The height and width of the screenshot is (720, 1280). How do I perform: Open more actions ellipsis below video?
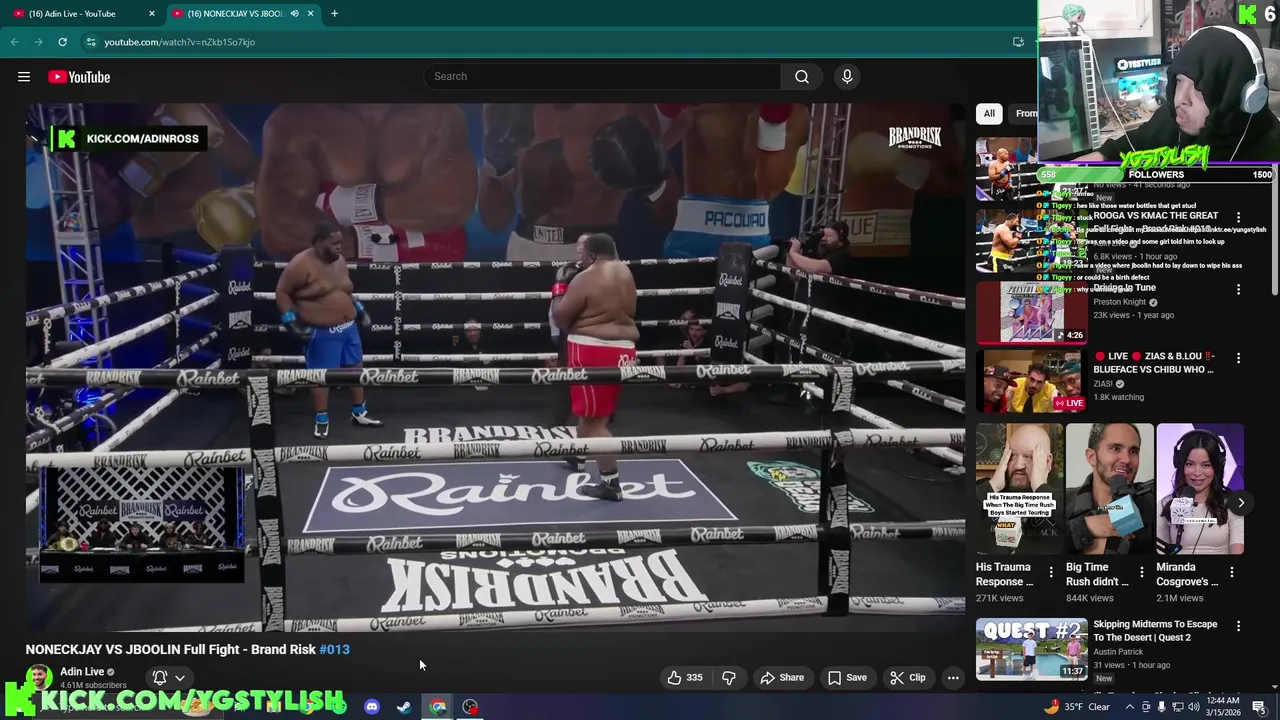(x=953, y=677)
